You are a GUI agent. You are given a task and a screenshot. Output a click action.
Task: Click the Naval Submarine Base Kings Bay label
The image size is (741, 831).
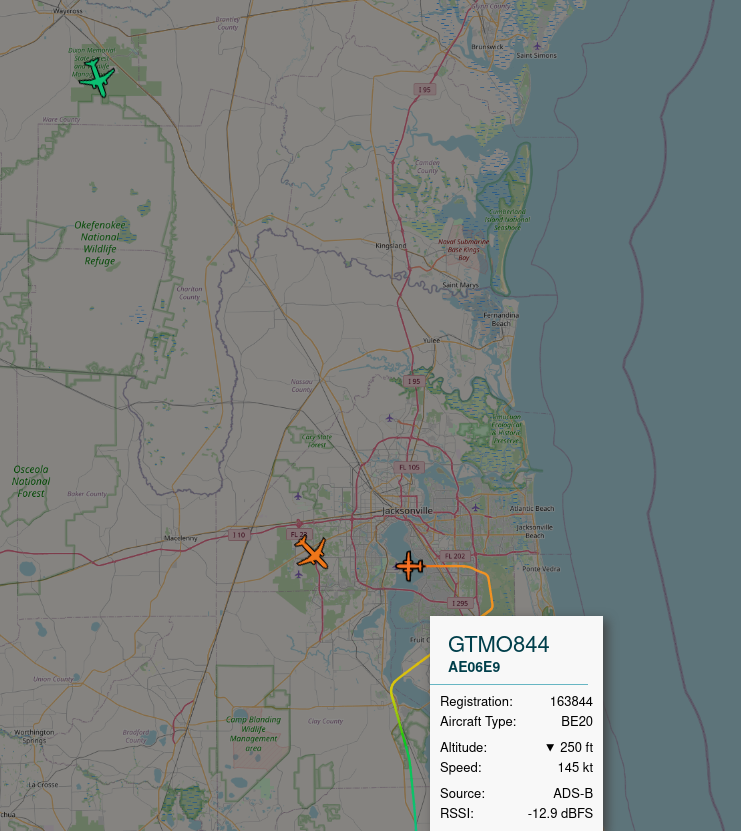(464, 250)
